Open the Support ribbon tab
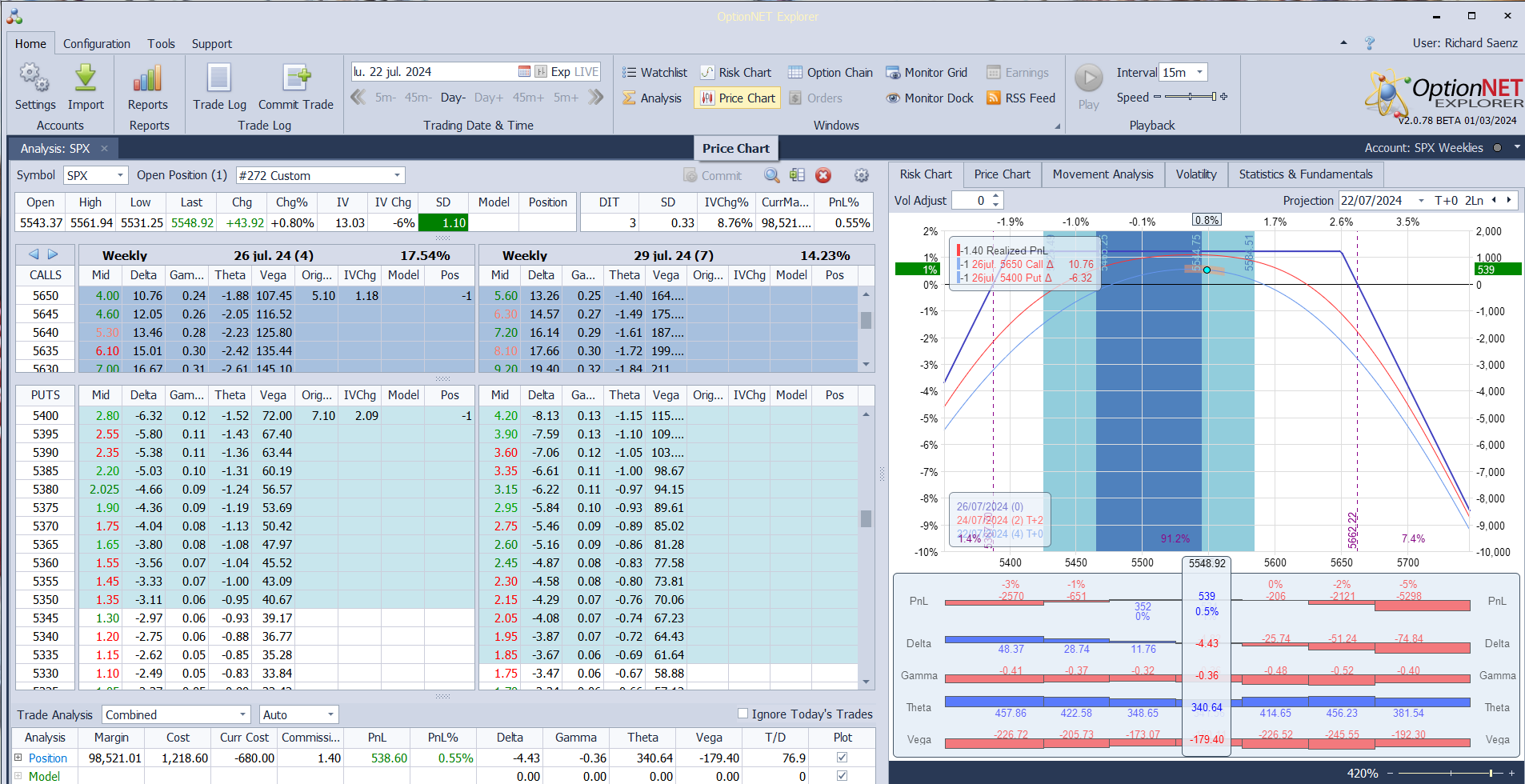The width and height of the screenshot is (1525, 784). tap(212, 44)
